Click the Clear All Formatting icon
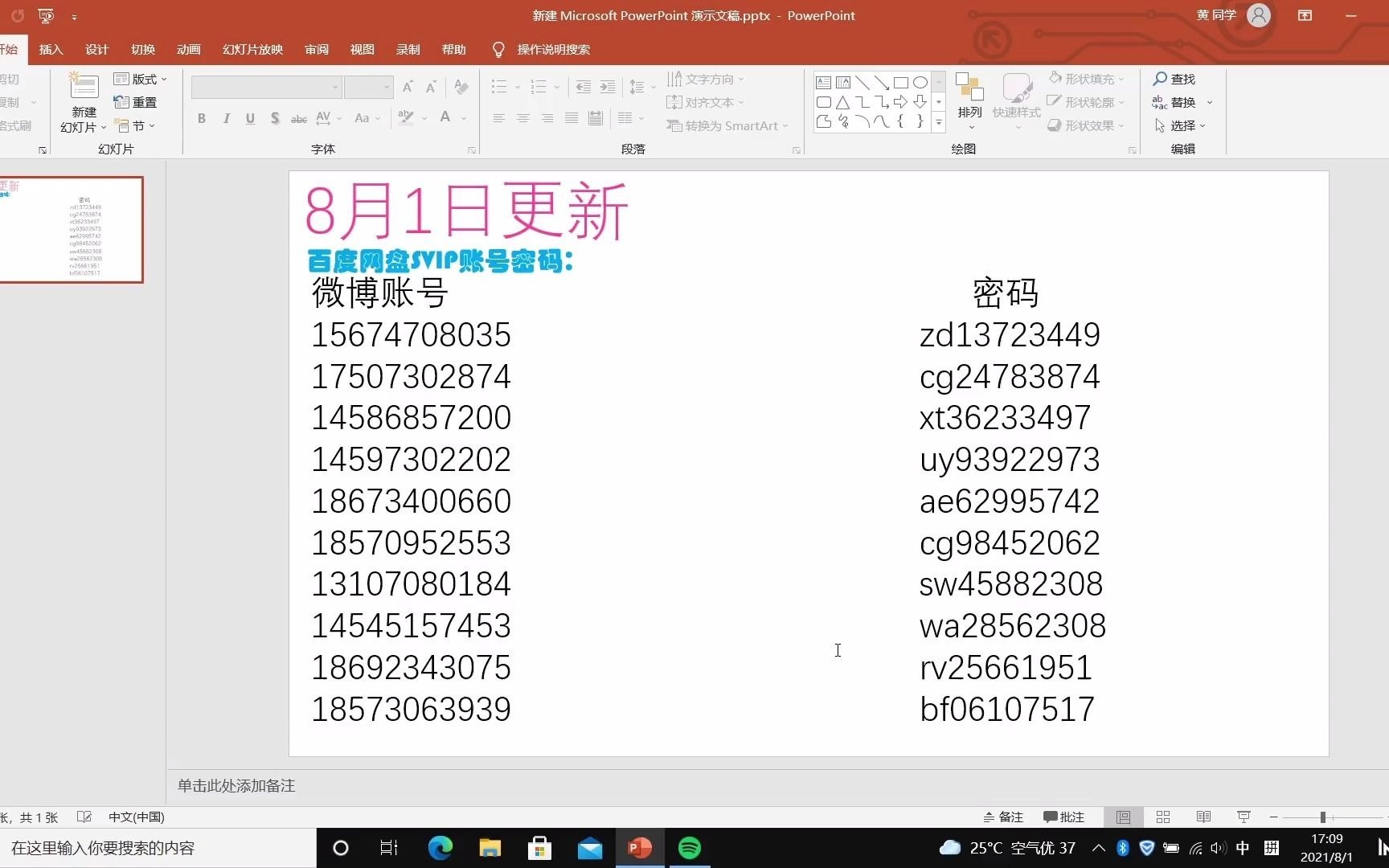Screen dimensions: 1389x868 461,86
